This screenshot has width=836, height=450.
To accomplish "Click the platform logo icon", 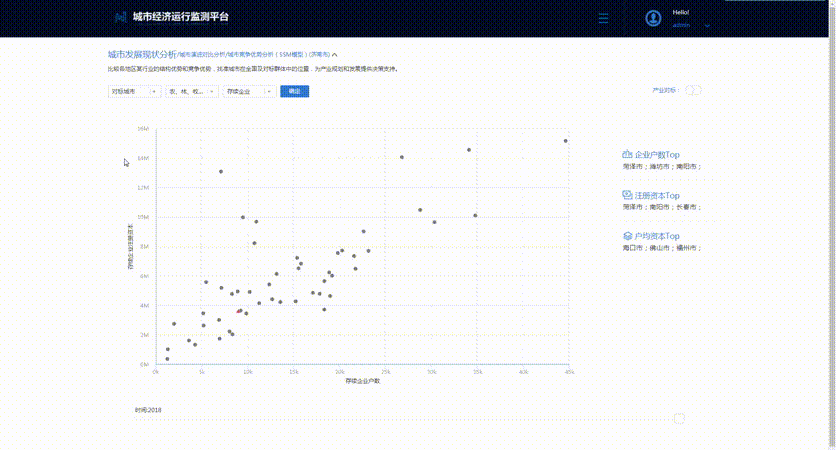I will point(121,17).
